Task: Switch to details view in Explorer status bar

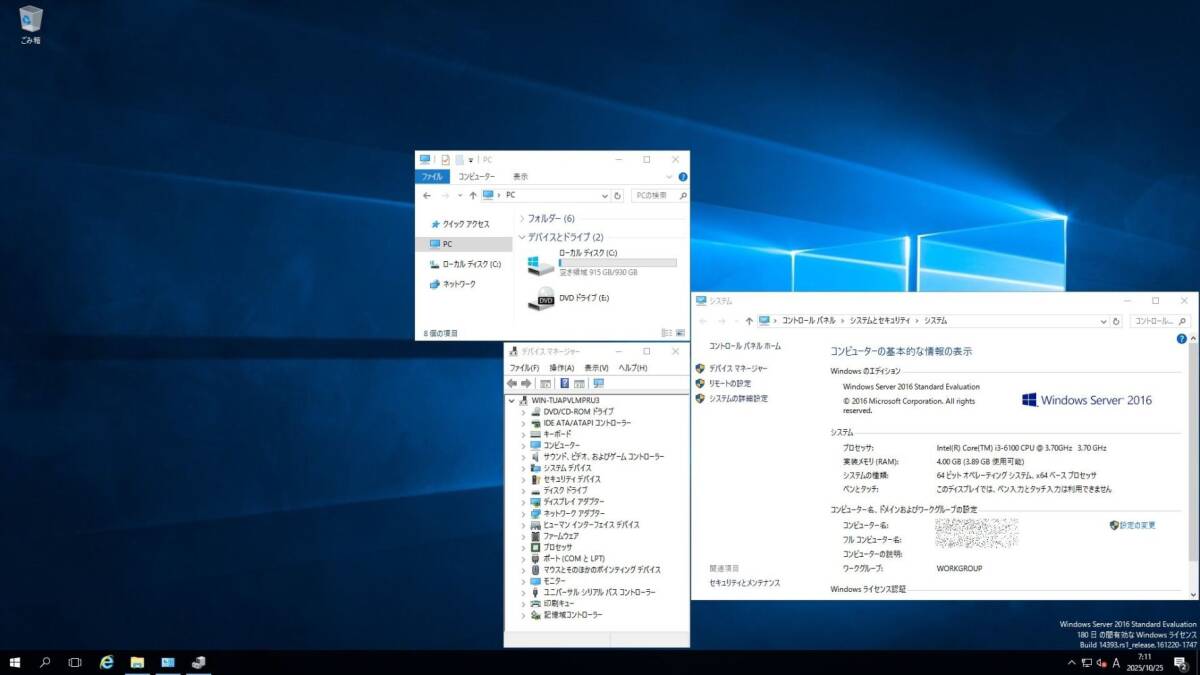Action: 667,332
